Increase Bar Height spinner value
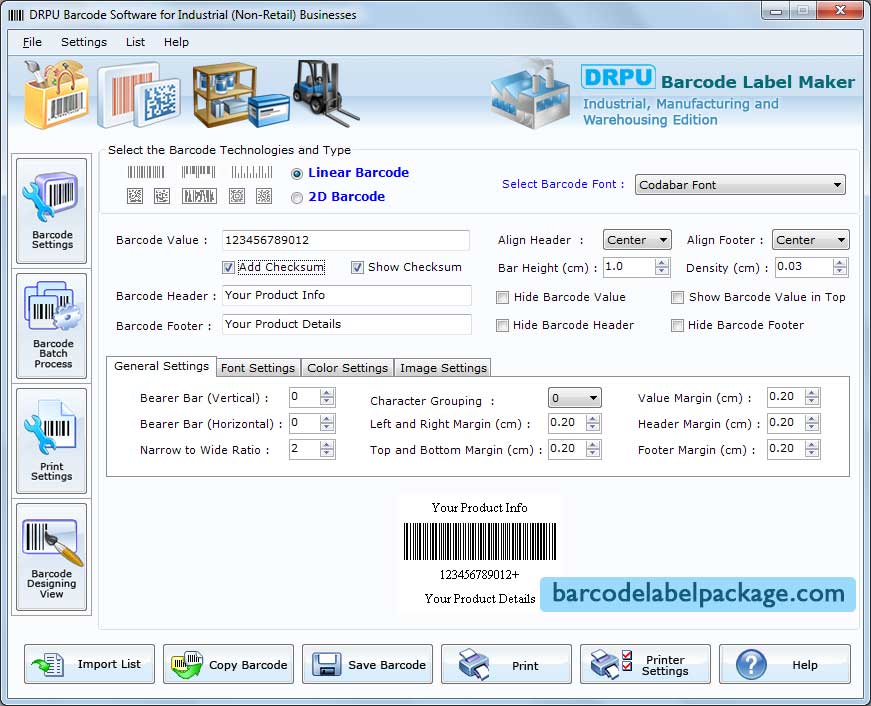Viewport: 871px width, 706px height. tap(661, 263)
